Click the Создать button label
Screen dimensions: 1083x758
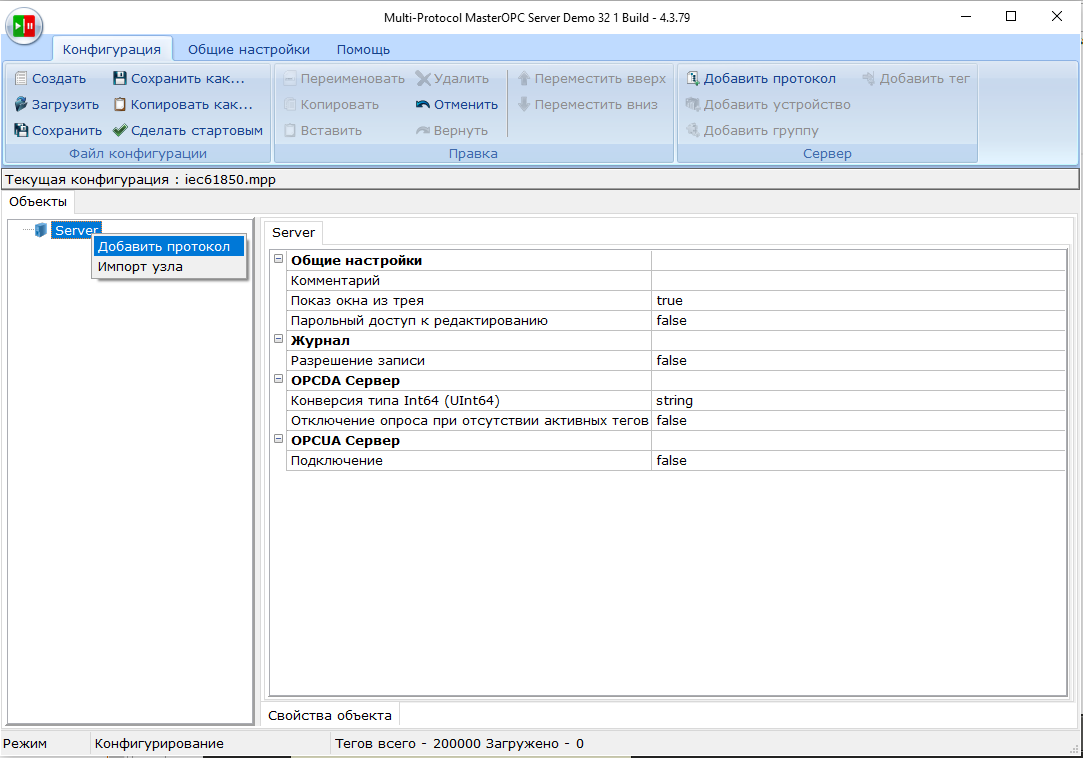pyautogui.click(x=59, y=79)
